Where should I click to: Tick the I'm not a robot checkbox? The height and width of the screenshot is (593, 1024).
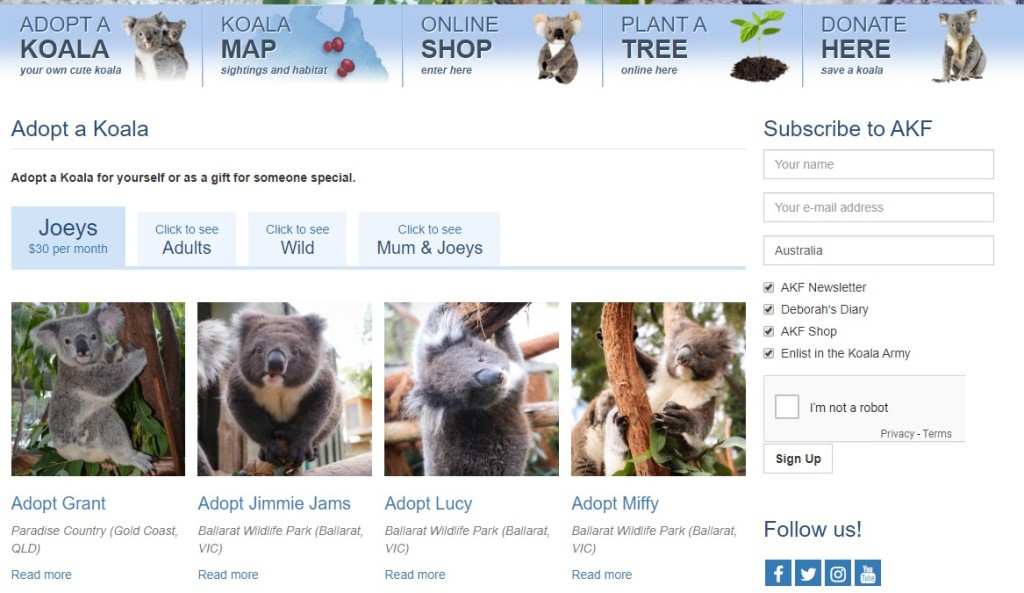pos(787,407)
